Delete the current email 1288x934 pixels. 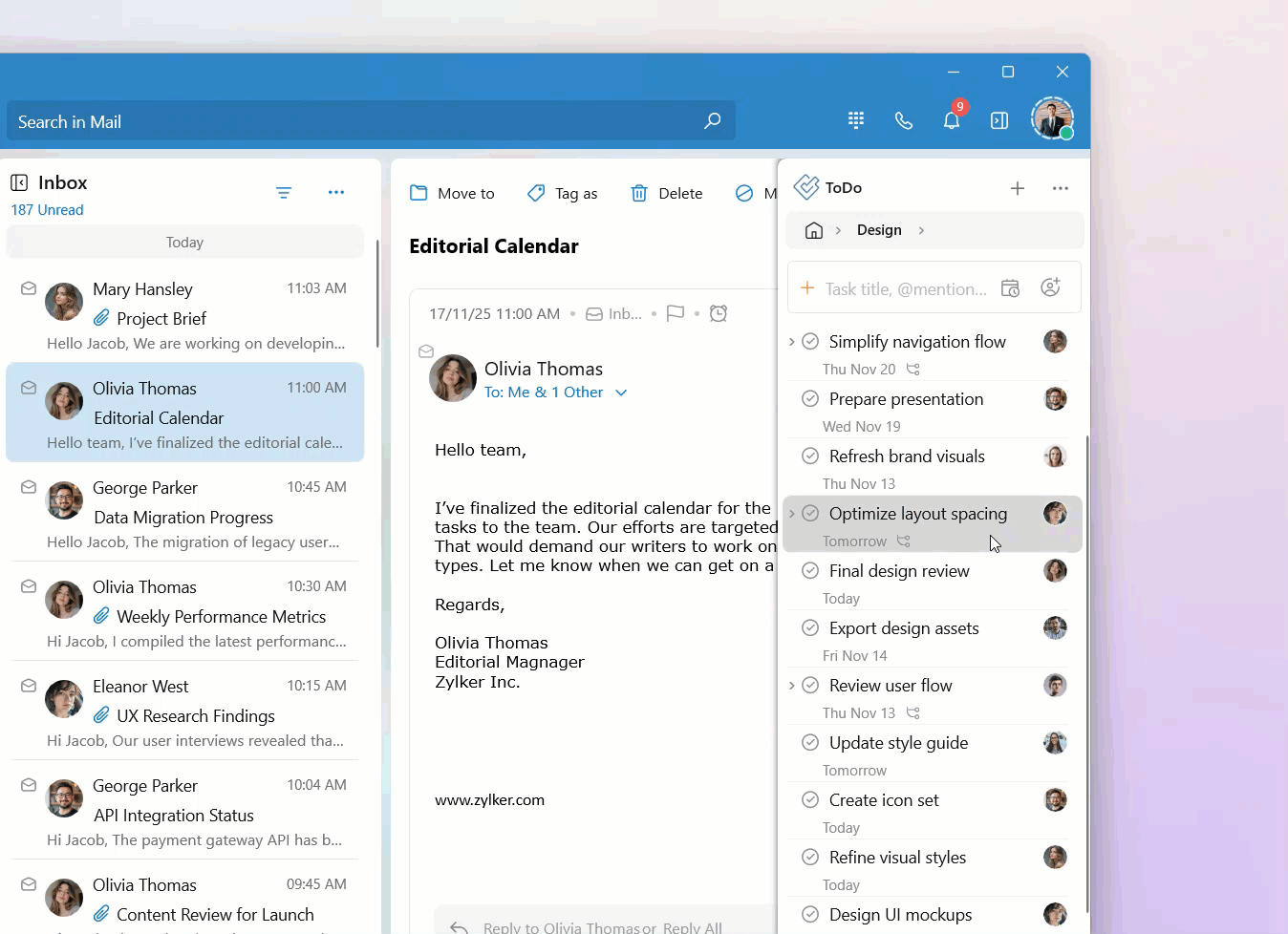point(666,193)
